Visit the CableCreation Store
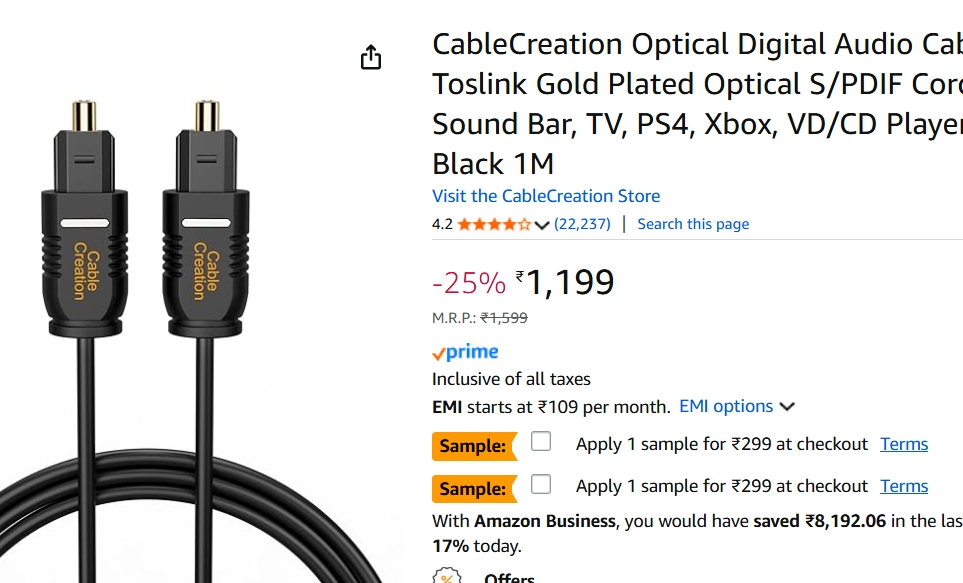 tap(545, 196)
